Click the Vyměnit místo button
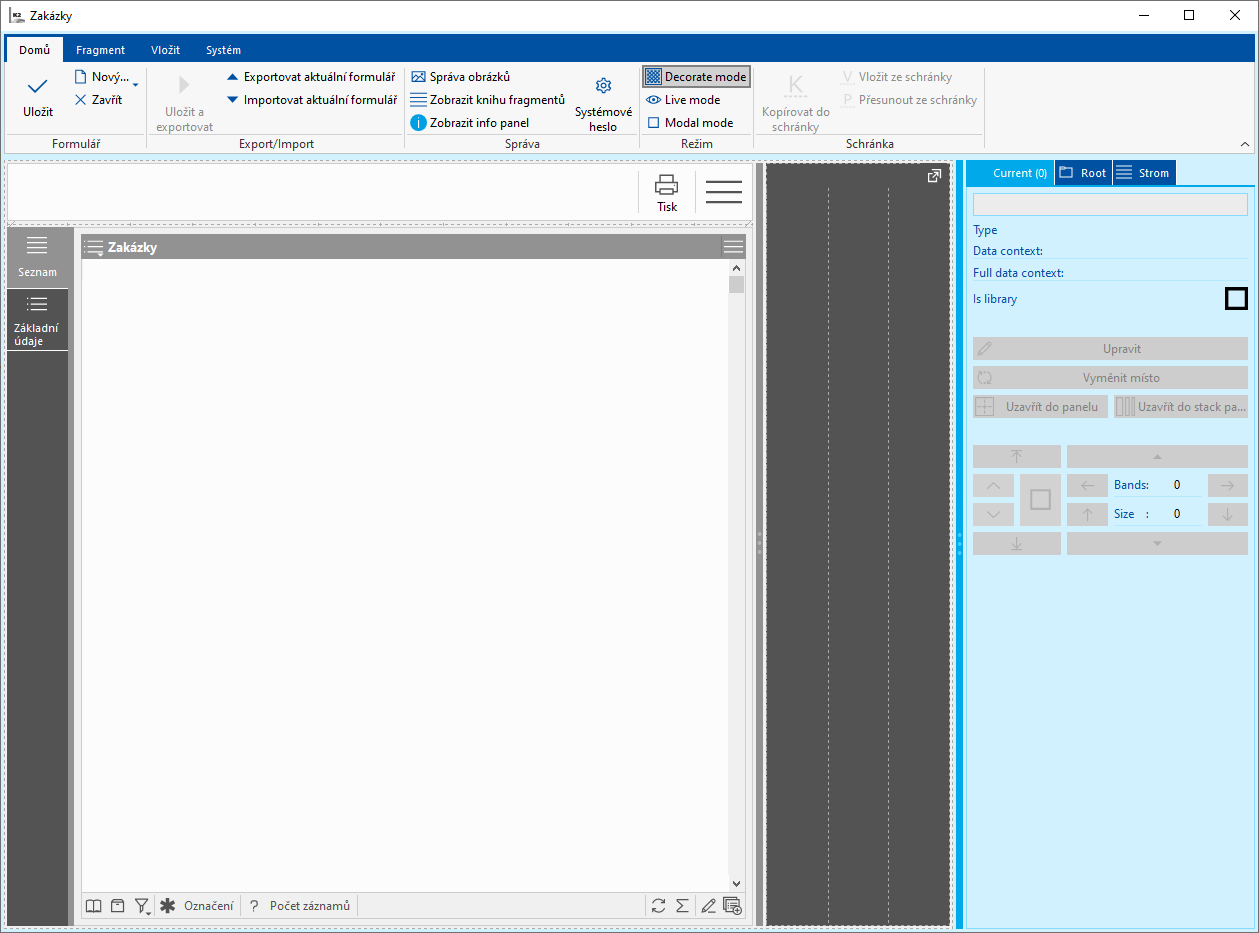This screenshot has width=1259, height=933. point(1110,378)
